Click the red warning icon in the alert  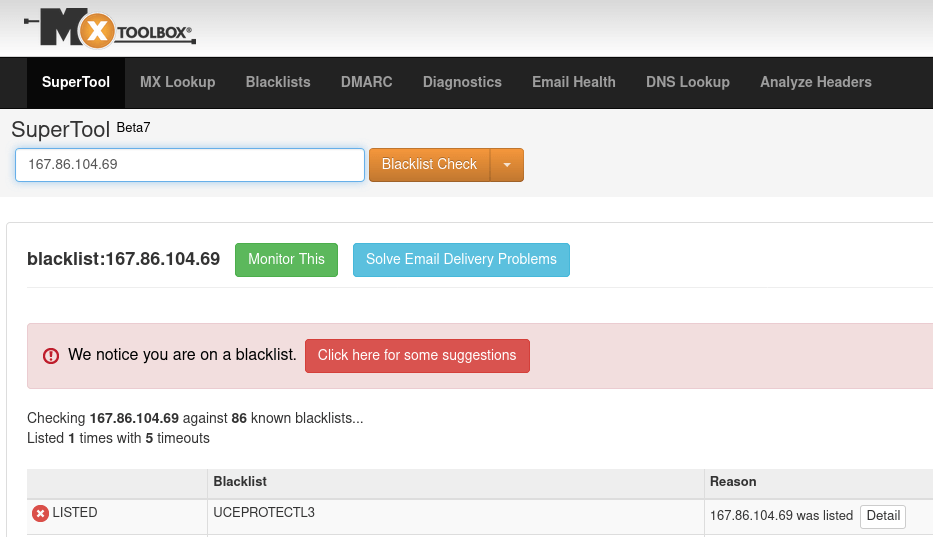coord(51,356)
